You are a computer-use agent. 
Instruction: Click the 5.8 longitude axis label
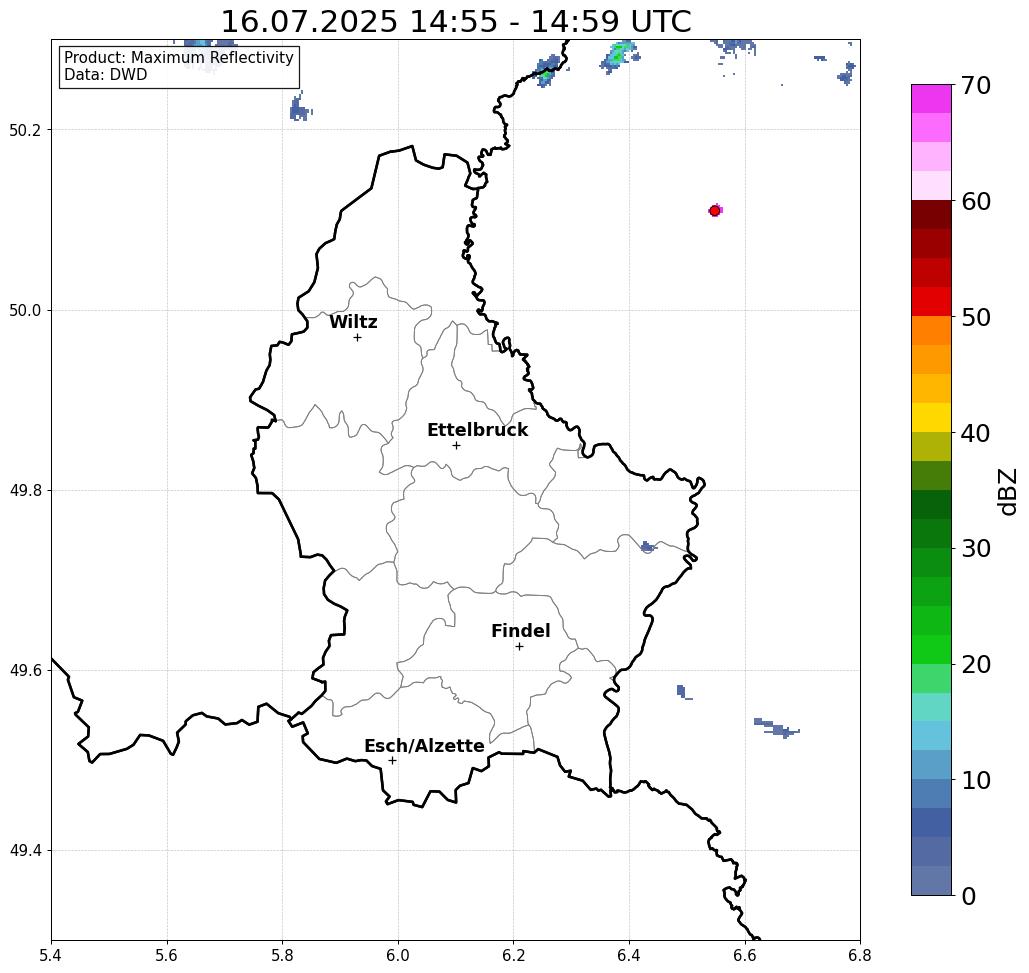pos(283,955)
